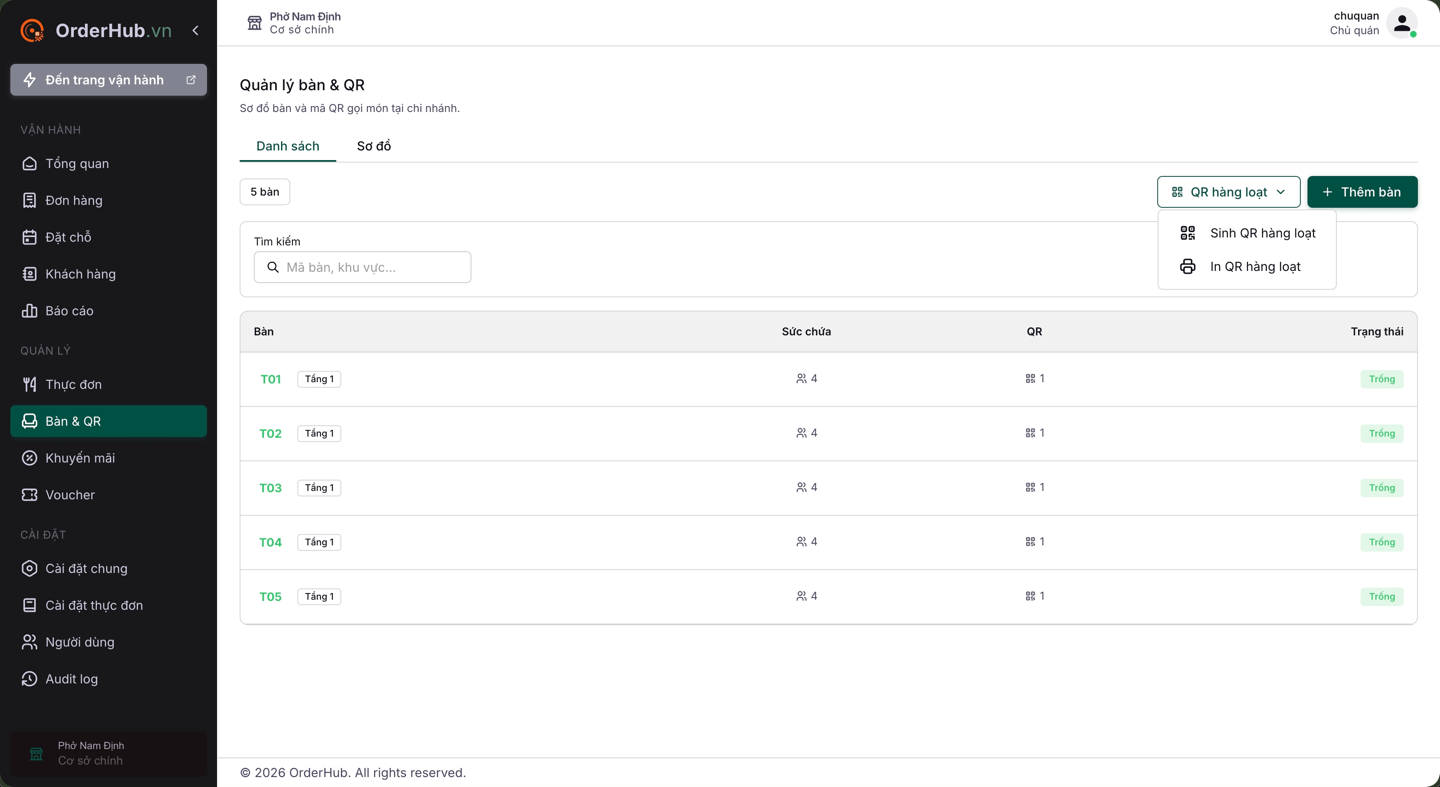Click the people icon beside Người dùng

[x=29, y=642]
